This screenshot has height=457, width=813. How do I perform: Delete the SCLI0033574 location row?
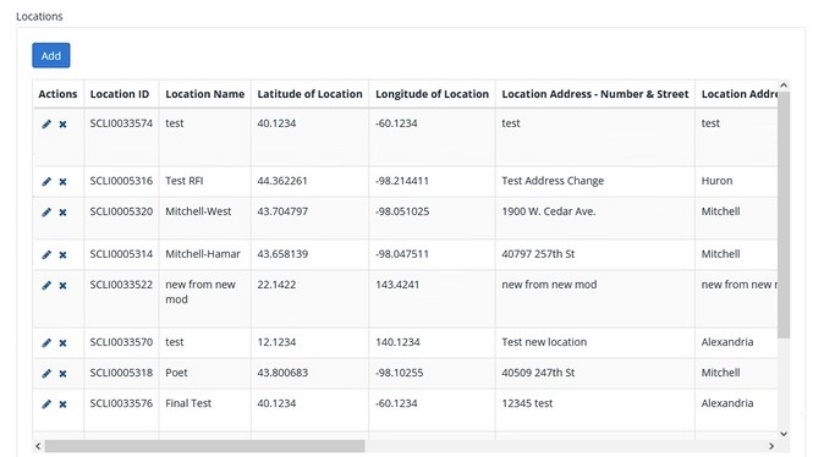(62, 124)
